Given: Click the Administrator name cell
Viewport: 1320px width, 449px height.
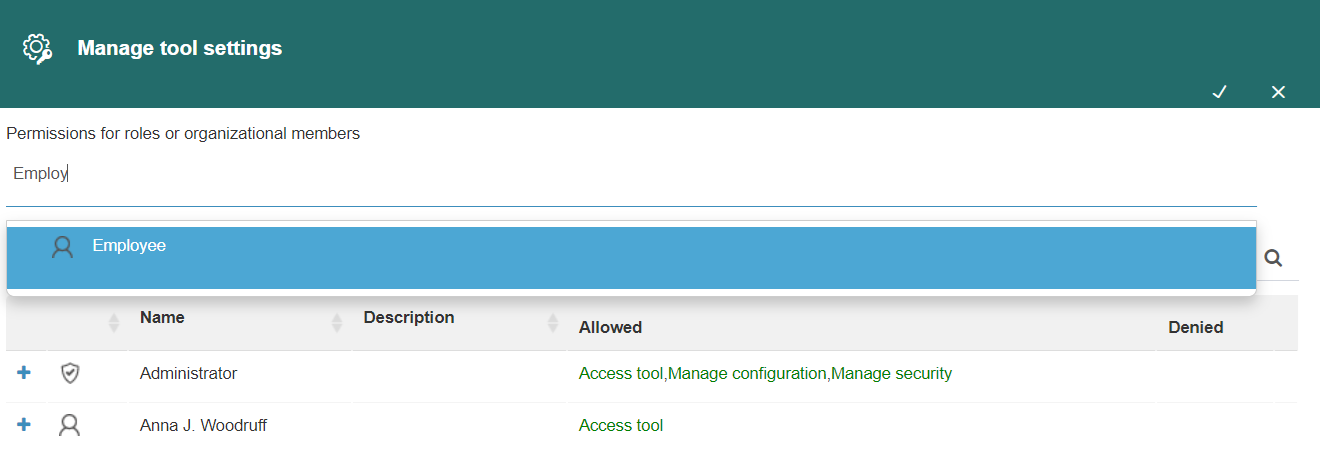Looking at the screenshot, I should tap(188, 373).
